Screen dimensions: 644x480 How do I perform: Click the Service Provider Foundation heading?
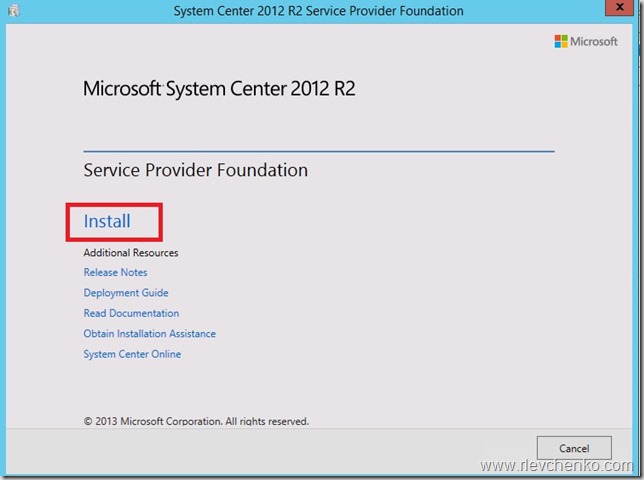[x=195, y=170]
